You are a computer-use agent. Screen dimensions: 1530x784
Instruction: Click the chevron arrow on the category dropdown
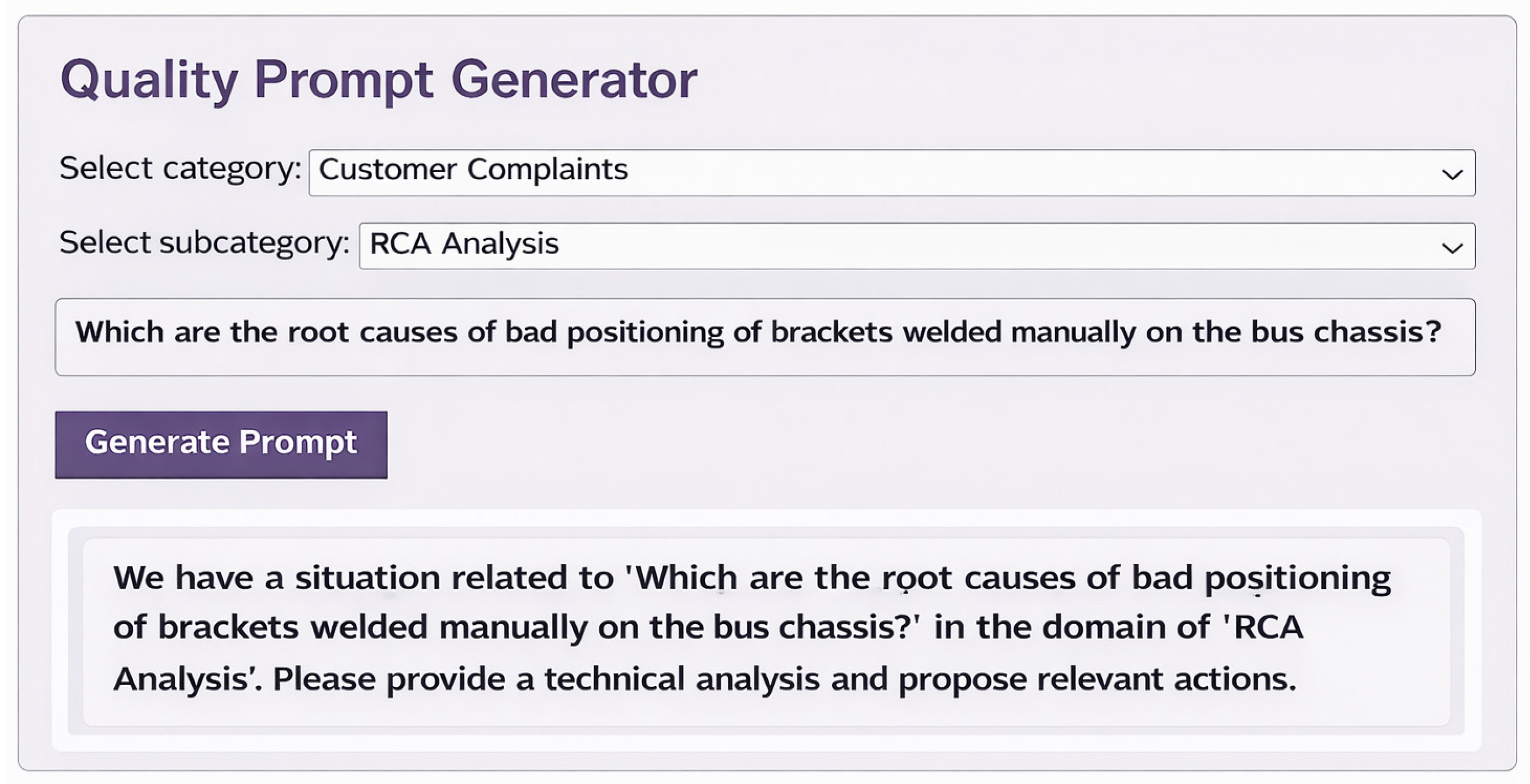click(x=1452, y=174)
